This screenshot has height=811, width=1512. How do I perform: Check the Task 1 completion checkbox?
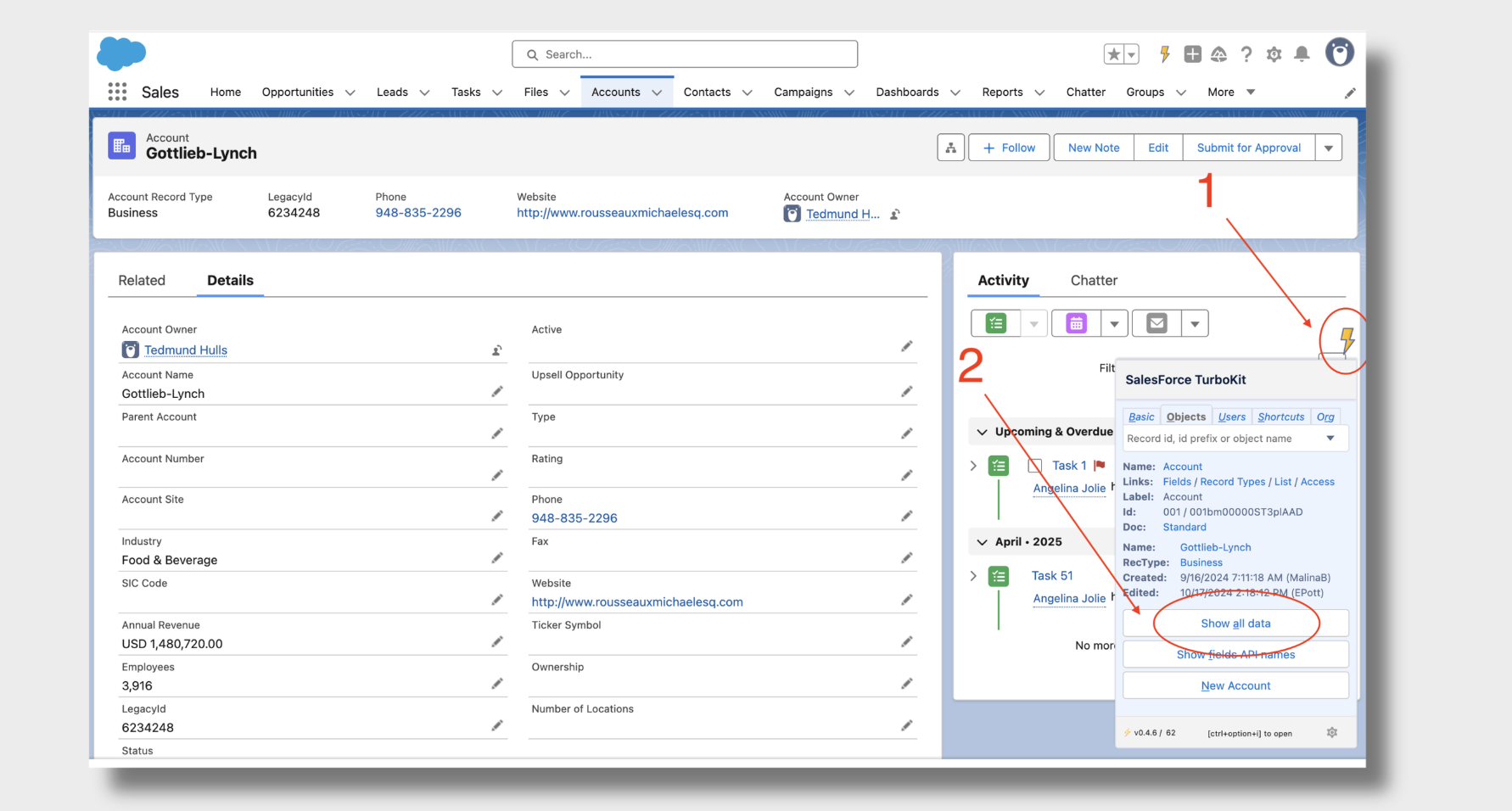coord(1034,466)
